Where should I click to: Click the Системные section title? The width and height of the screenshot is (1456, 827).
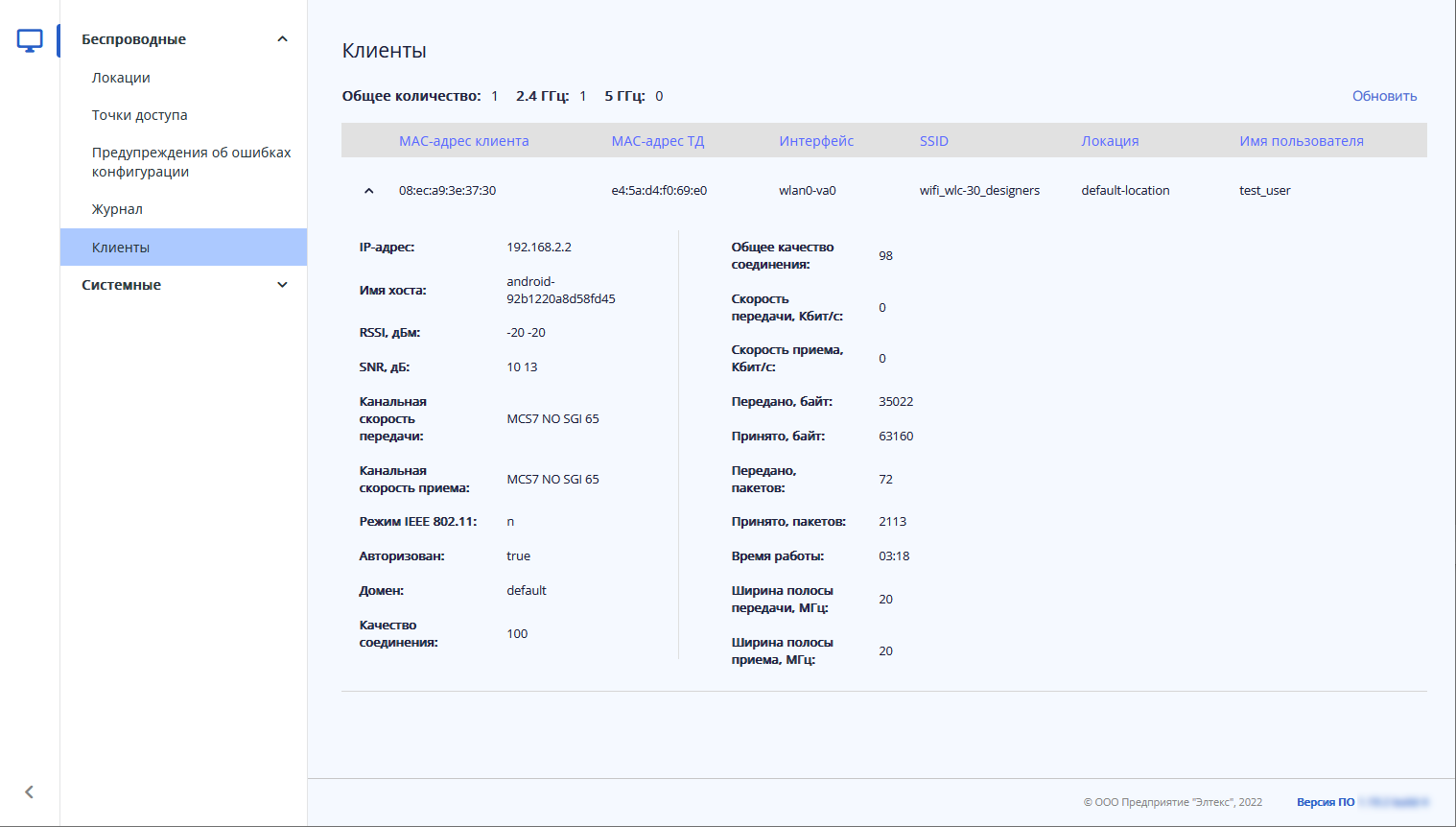point(122,285)
